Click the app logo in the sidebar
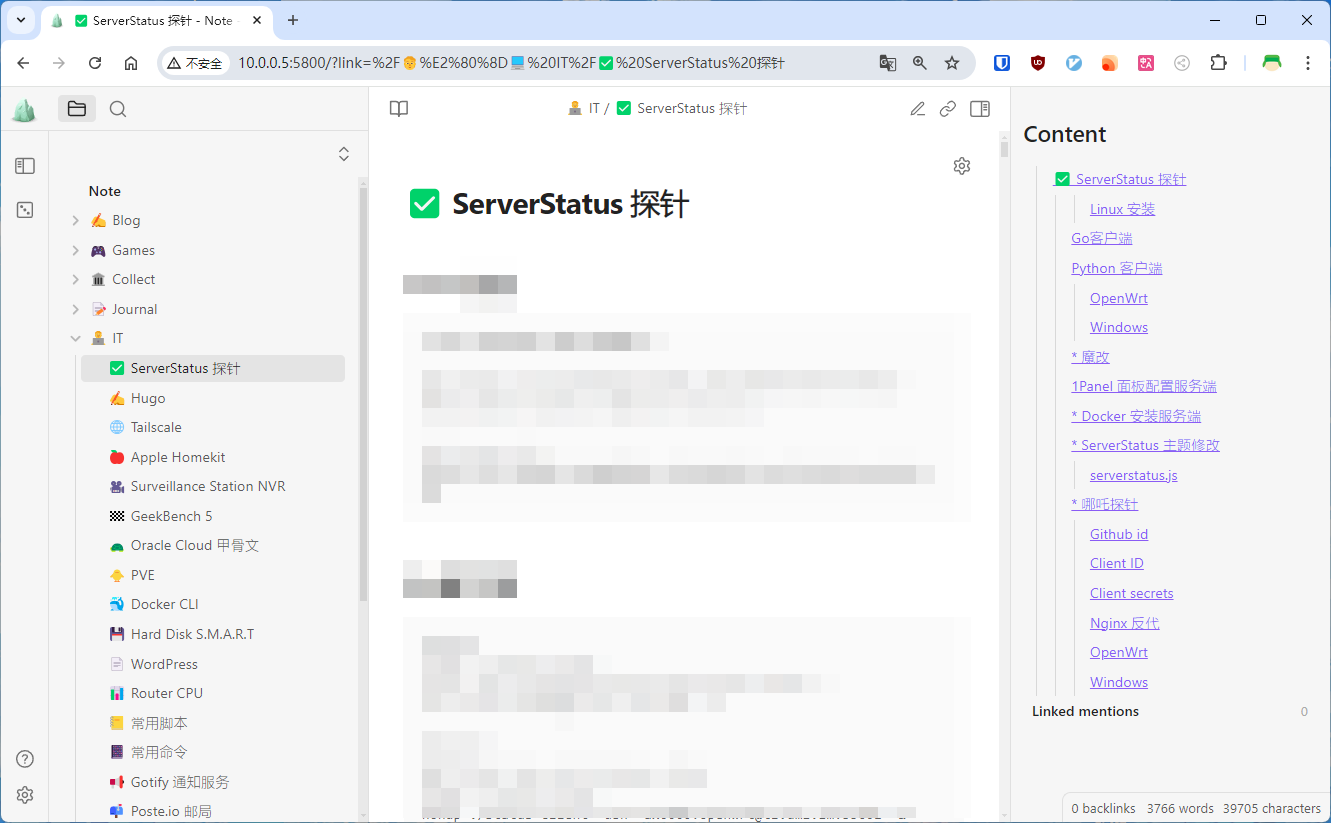Viewport: 1331px width, 823px height. (x=24, y=110)
